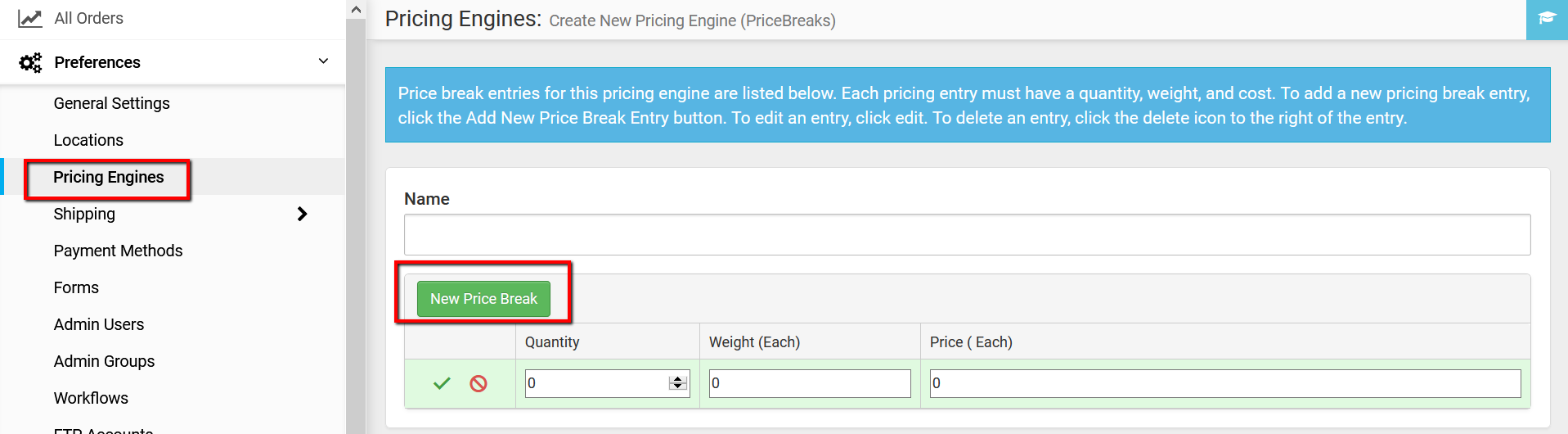
Task: Open Workflows in the sidebar
Action: 91,398
